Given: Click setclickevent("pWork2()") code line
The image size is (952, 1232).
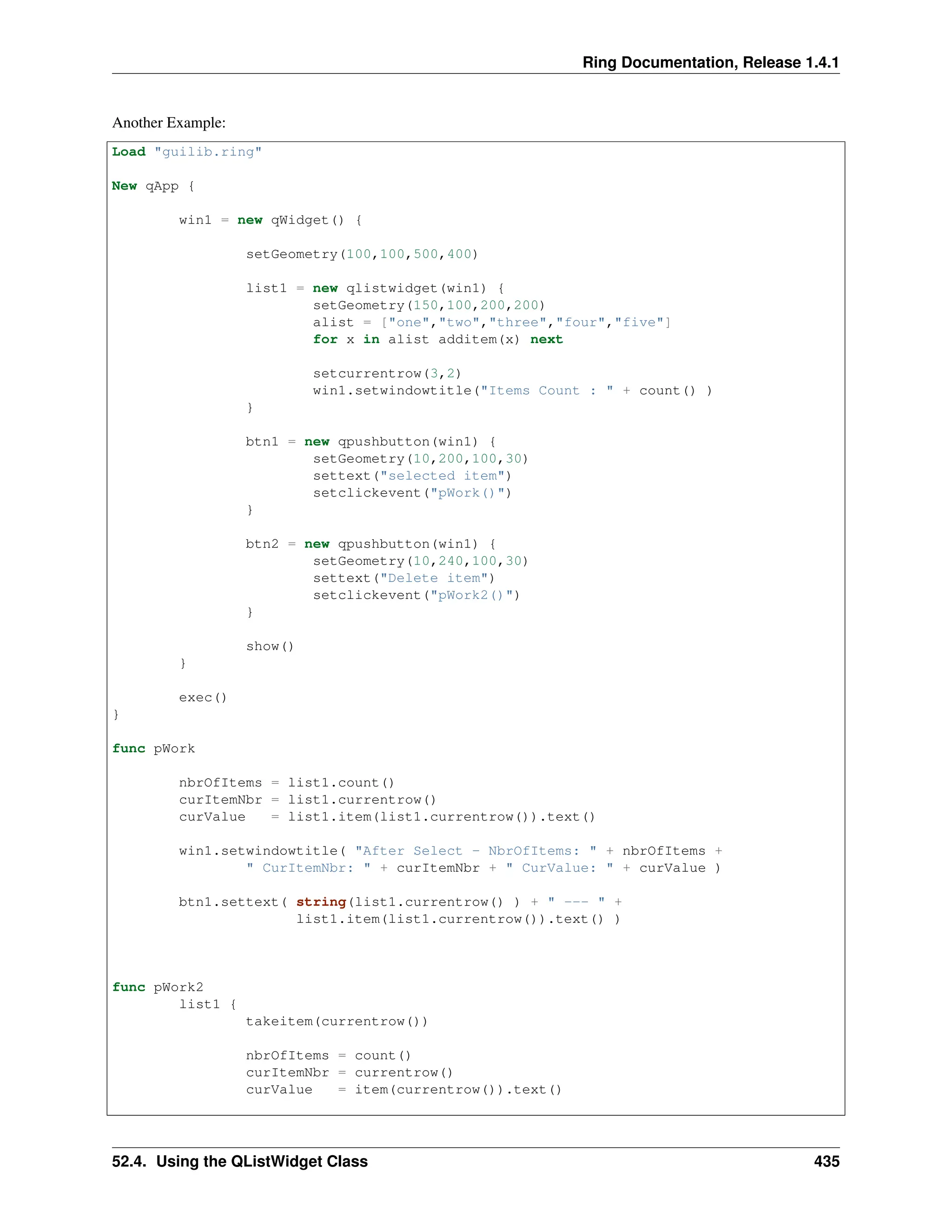Looking at the screenshot, I should 416,595.
